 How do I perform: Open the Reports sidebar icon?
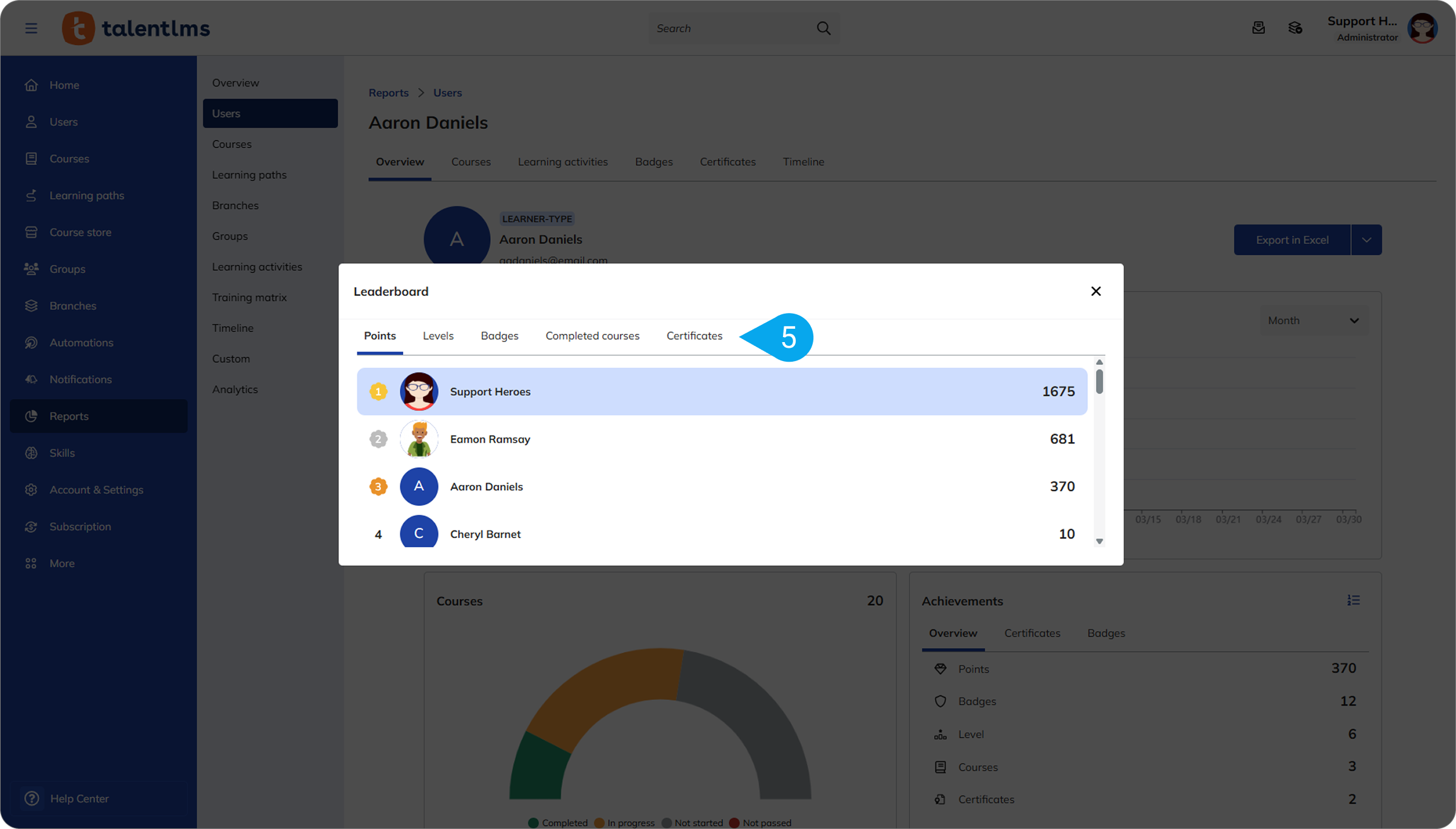tap(31, 416)
